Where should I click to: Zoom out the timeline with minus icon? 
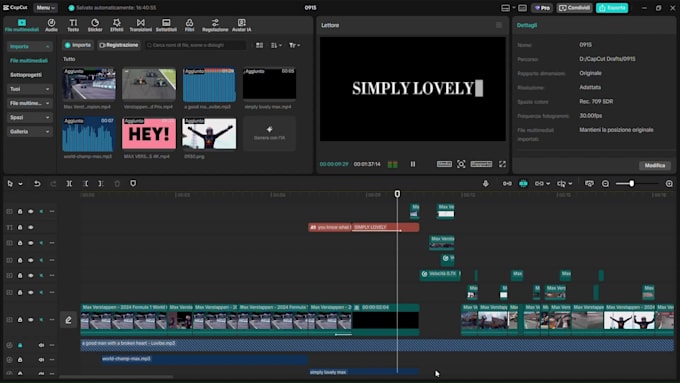click(x=605, y=183)
